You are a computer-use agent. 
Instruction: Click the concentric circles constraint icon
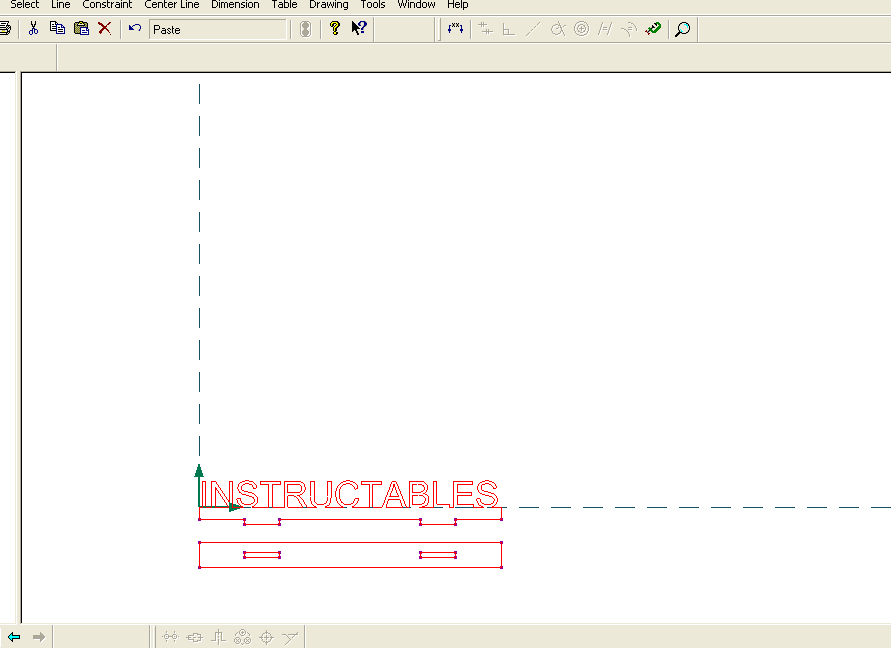coord(581,28)
